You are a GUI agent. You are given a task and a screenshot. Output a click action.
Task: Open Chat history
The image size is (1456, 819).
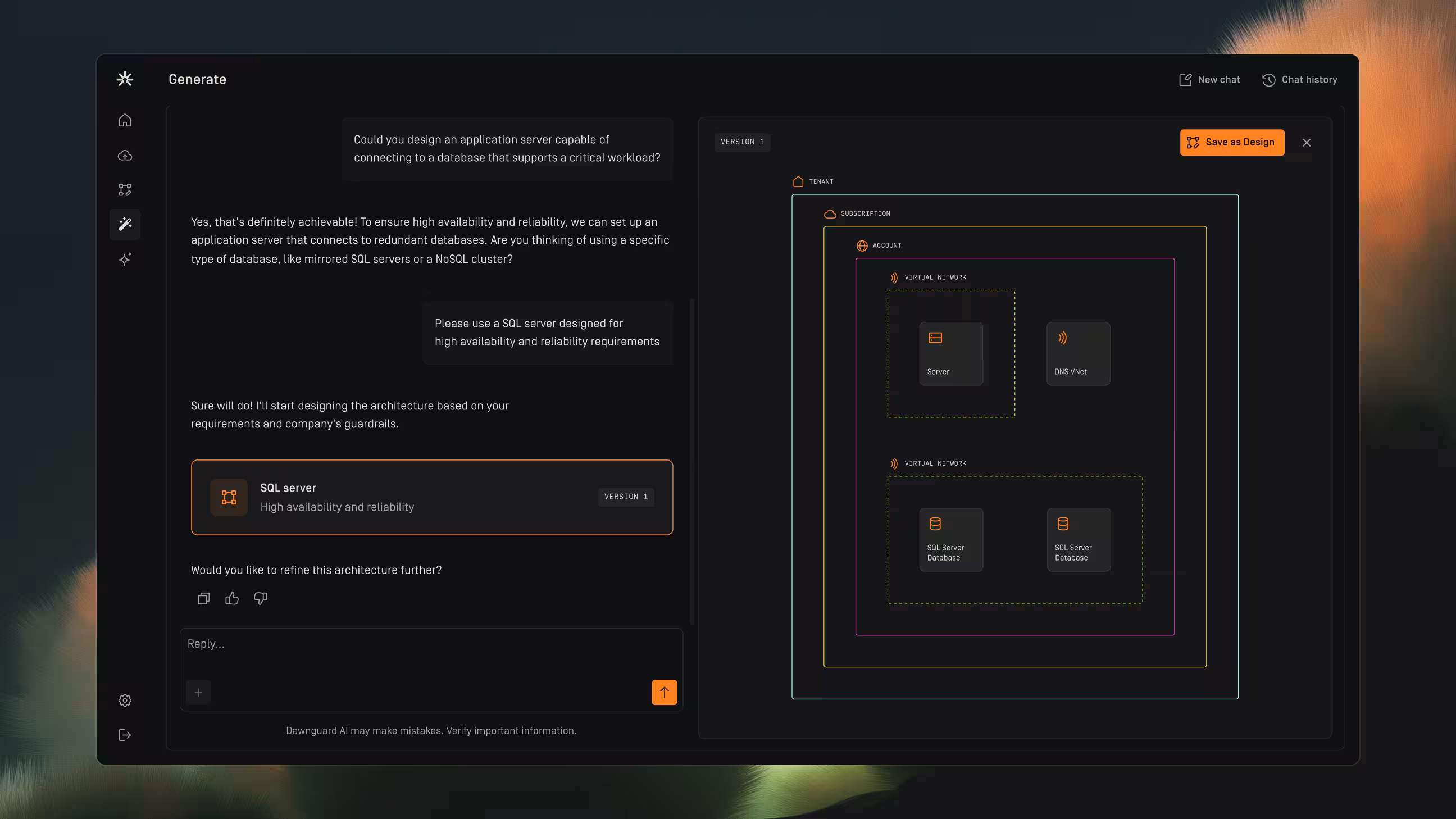[1299, 80]
